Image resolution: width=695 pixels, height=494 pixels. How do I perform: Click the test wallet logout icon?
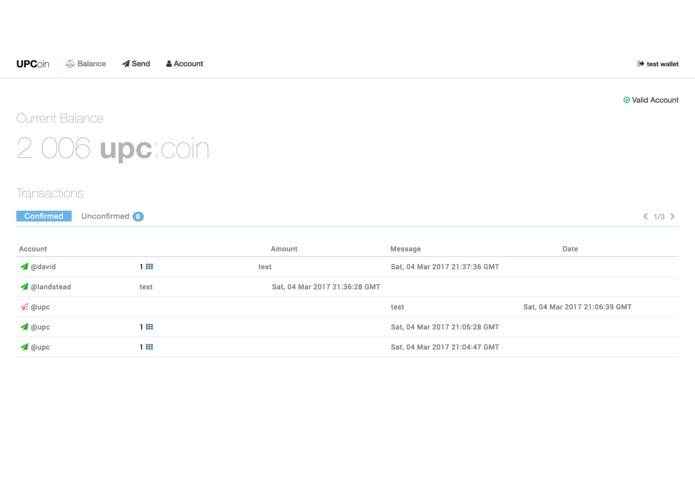[x=640, y=64]
